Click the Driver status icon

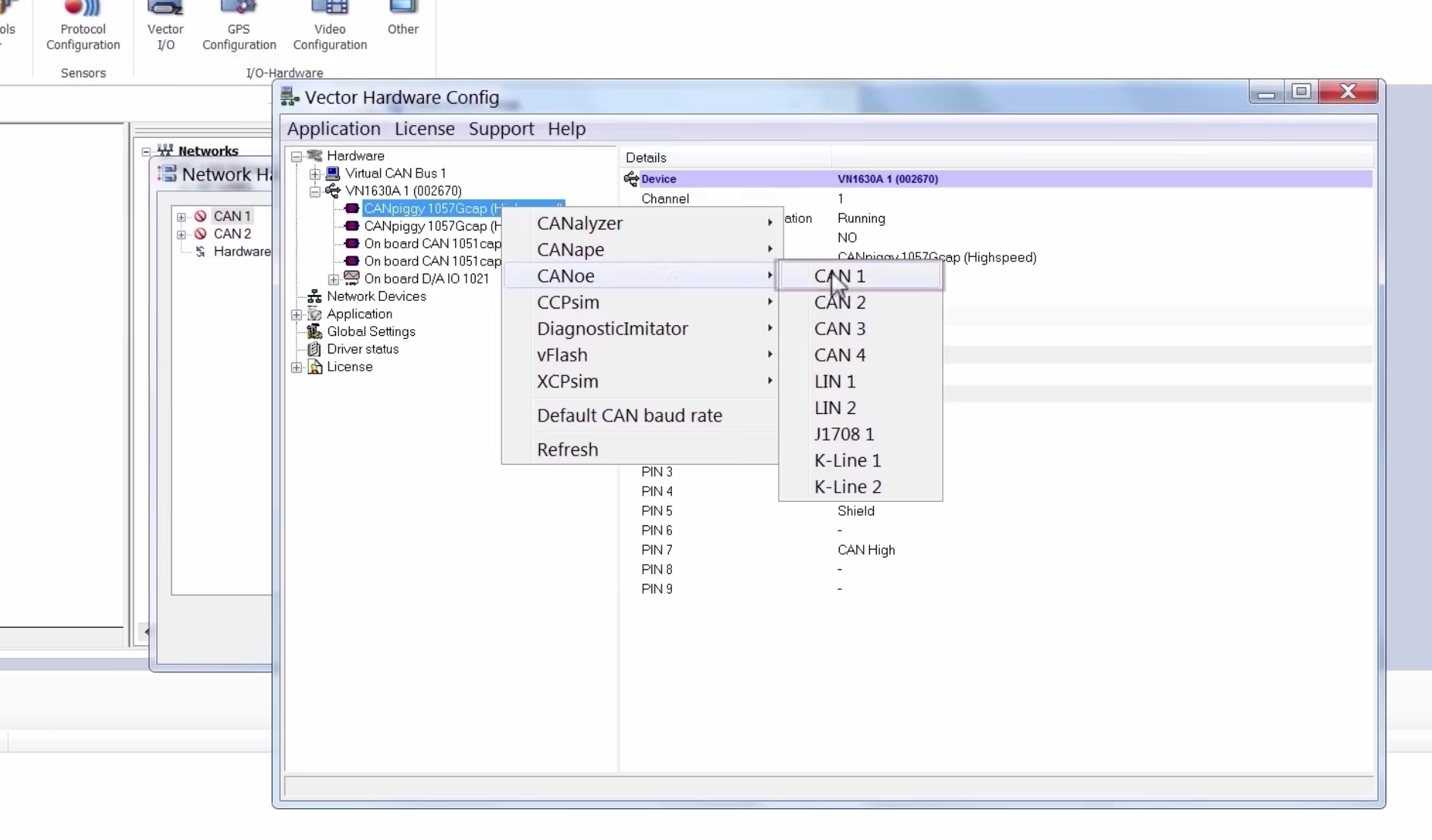point(315,349)
